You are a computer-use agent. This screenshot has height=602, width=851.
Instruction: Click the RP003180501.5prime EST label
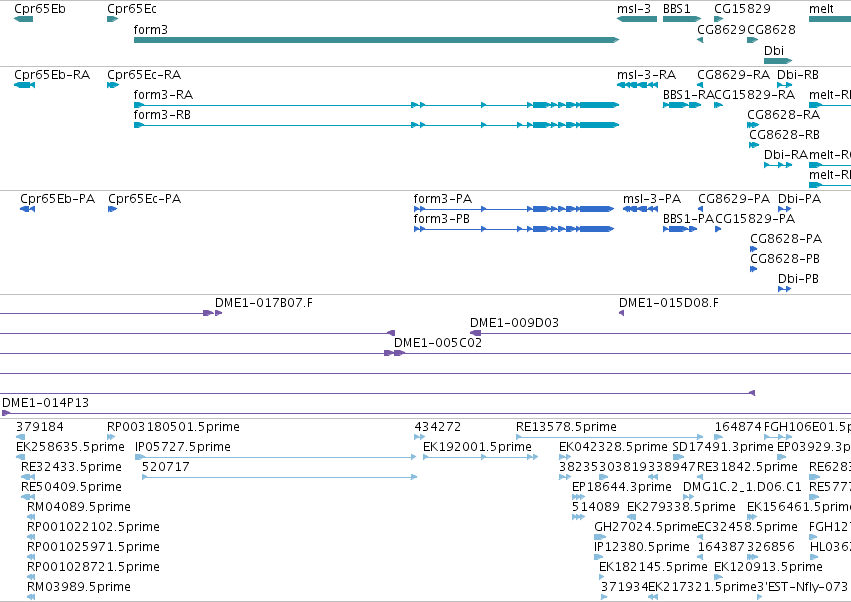pos(173,427)
